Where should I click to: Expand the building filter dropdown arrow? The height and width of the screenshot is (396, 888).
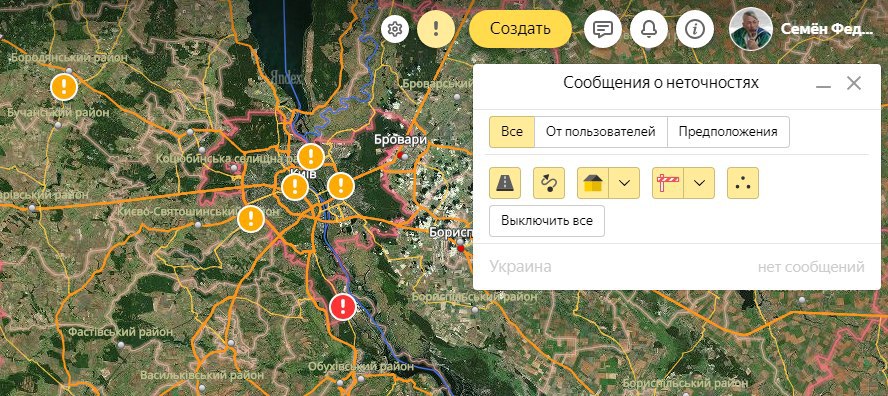624,183
